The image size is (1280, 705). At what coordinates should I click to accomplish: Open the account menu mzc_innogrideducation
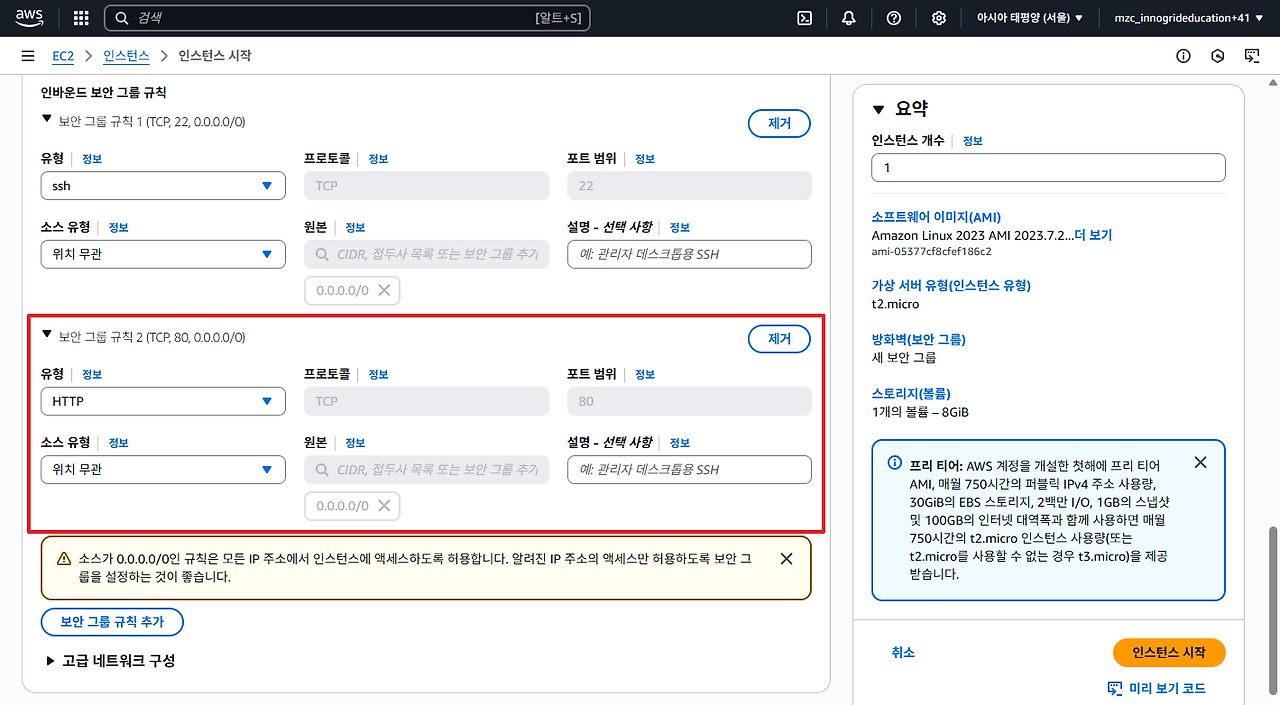(1189, 18)
